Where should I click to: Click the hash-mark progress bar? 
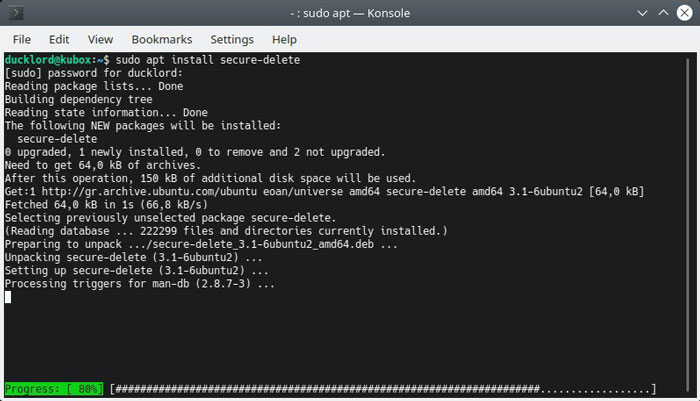point(383,389)
